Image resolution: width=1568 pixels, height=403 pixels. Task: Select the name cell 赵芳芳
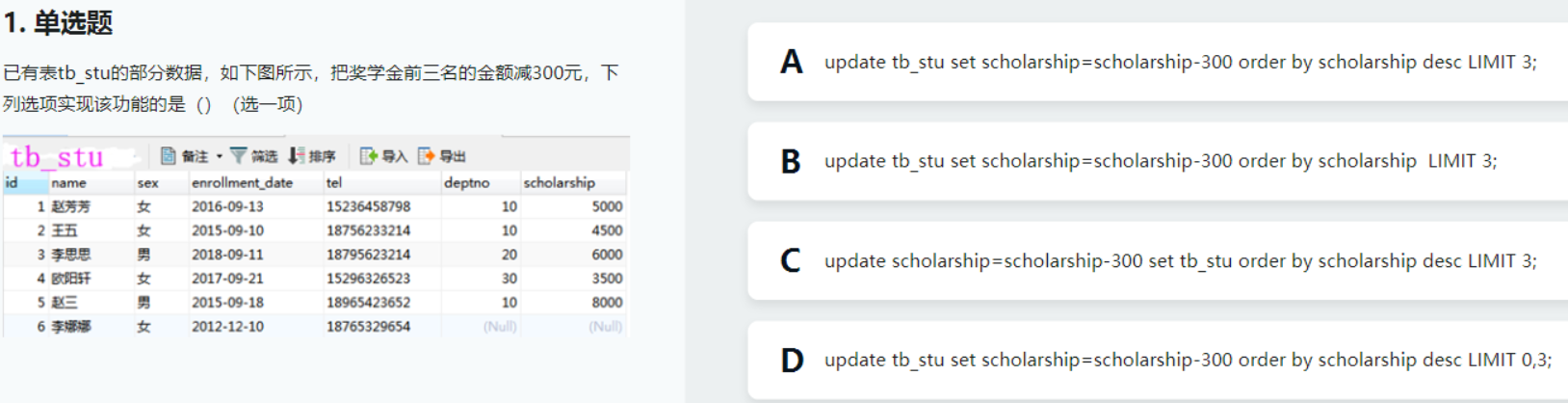tap(71, 206)
